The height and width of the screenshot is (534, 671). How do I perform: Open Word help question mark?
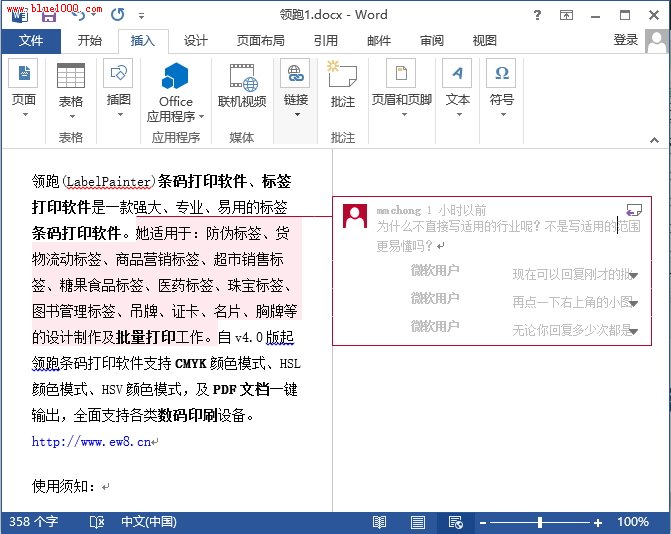click(x=537, y=15)
